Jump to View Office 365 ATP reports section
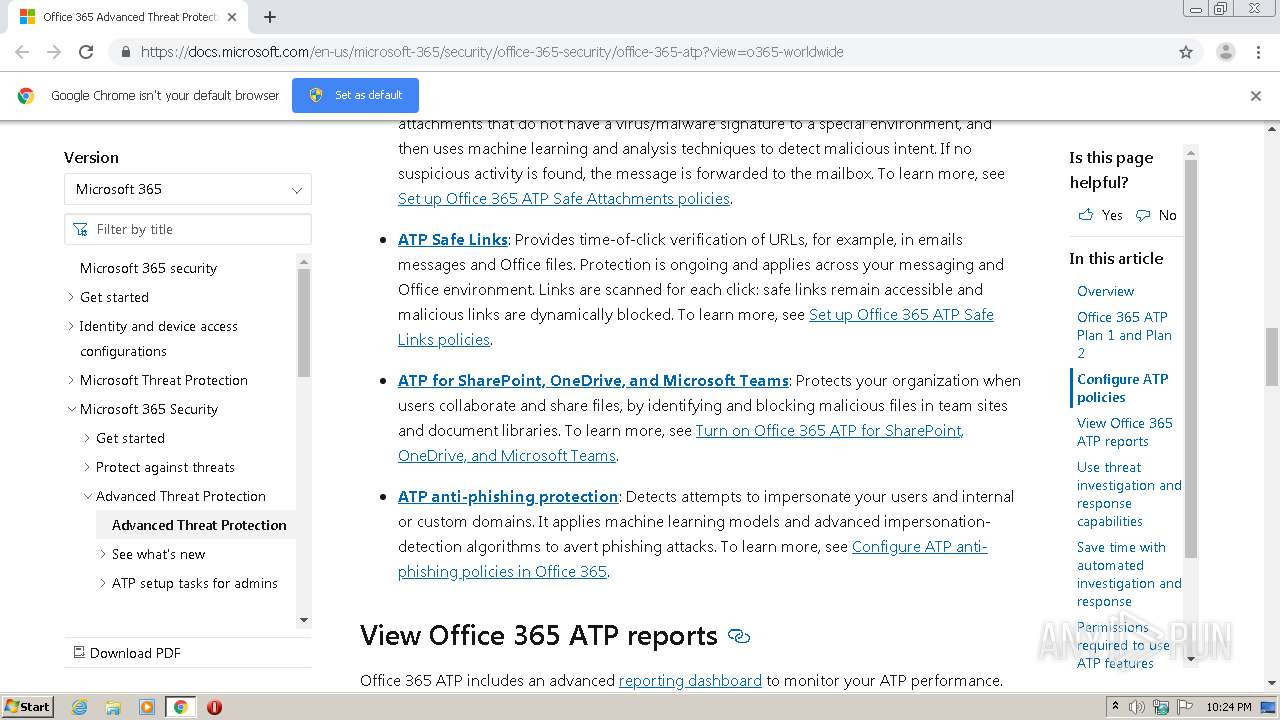Screen dimensions: 1280x720 click(x=1124, y=432)
